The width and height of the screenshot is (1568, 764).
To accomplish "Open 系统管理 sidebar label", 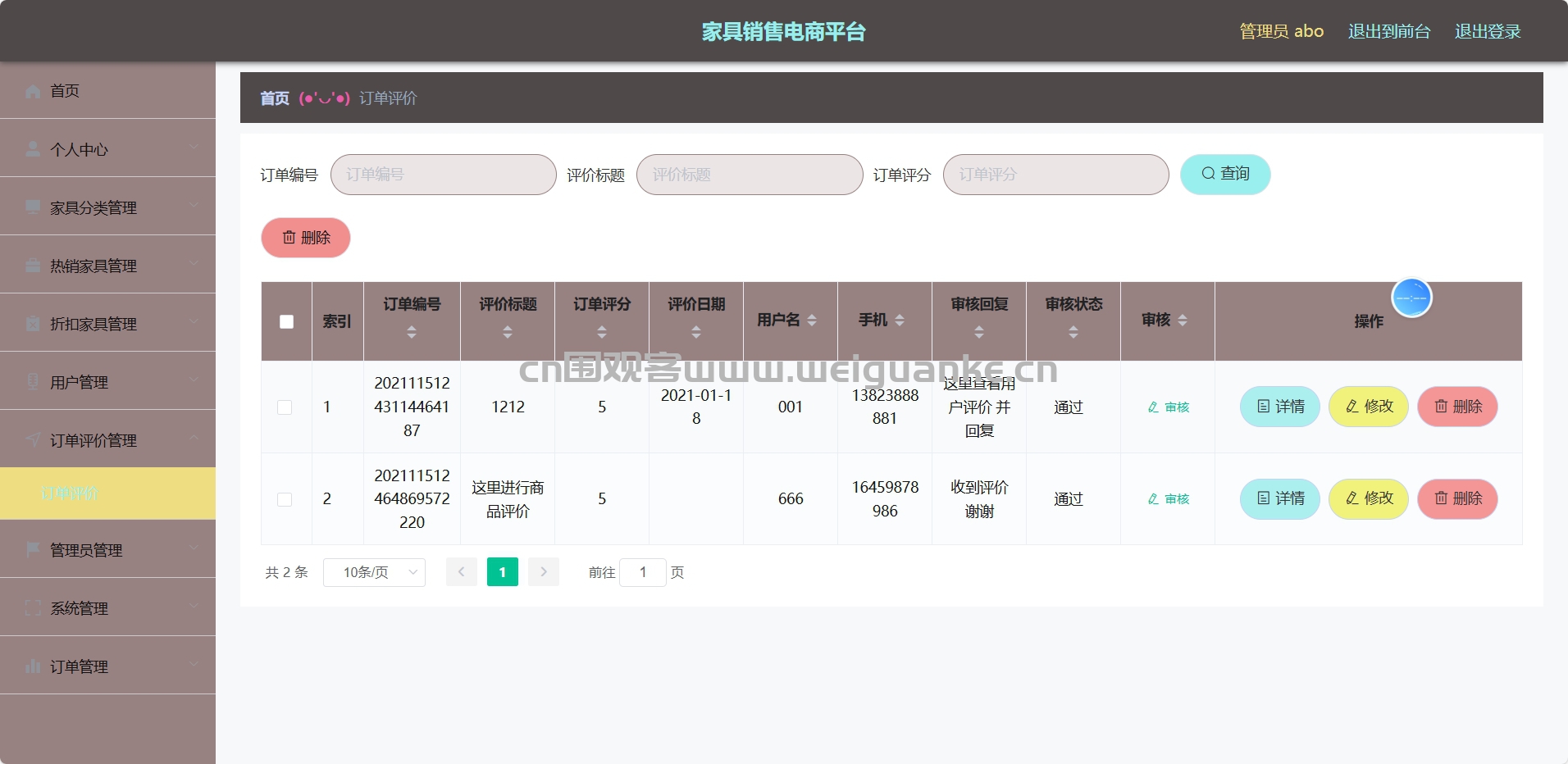I will click(x=79, y=609).
